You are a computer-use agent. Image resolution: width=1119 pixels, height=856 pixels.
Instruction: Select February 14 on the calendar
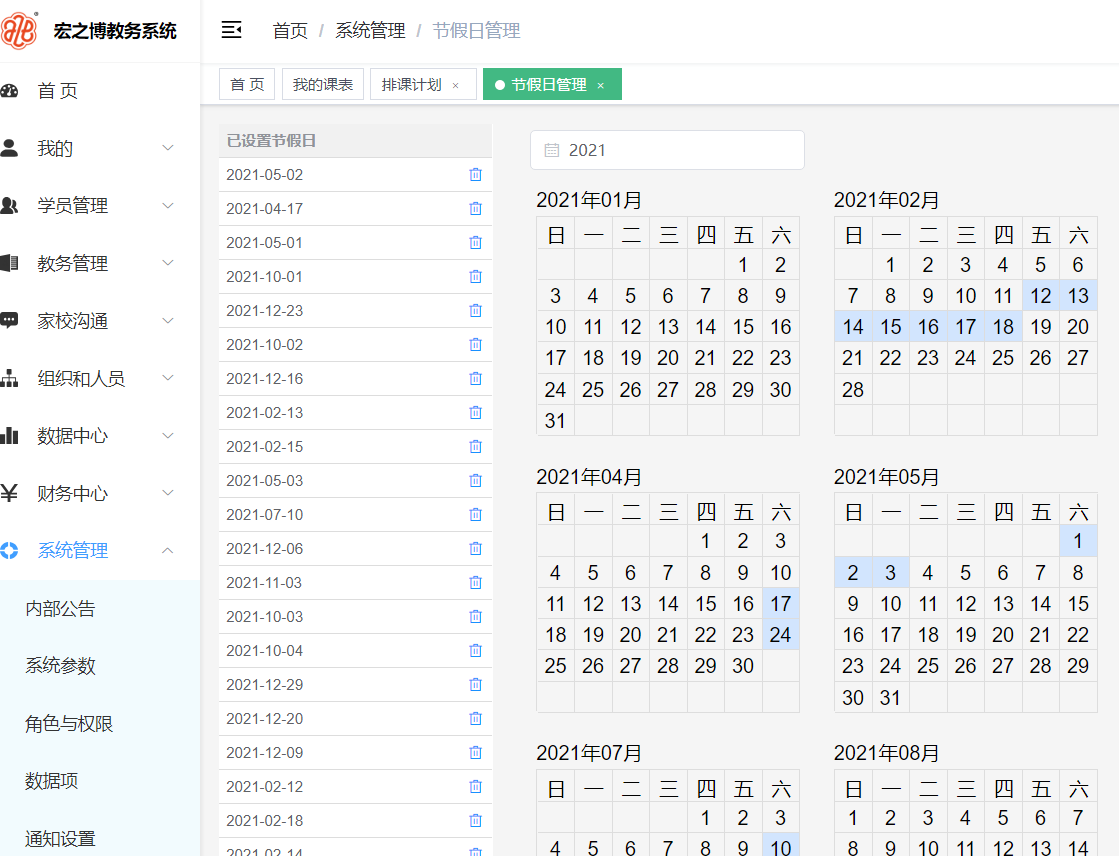pos(853,327)
